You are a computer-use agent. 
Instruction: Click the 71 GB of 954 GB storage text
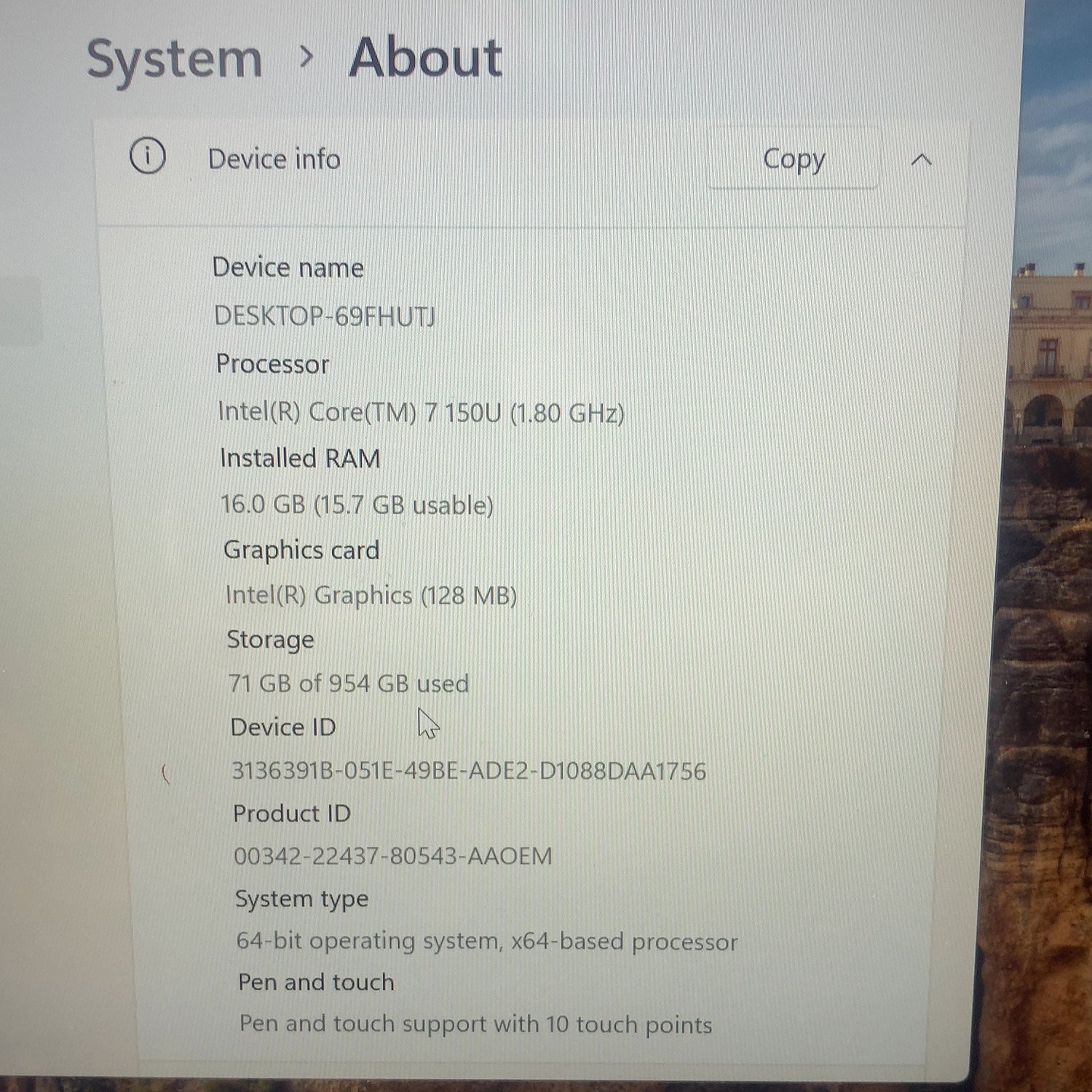pos(349,683)
